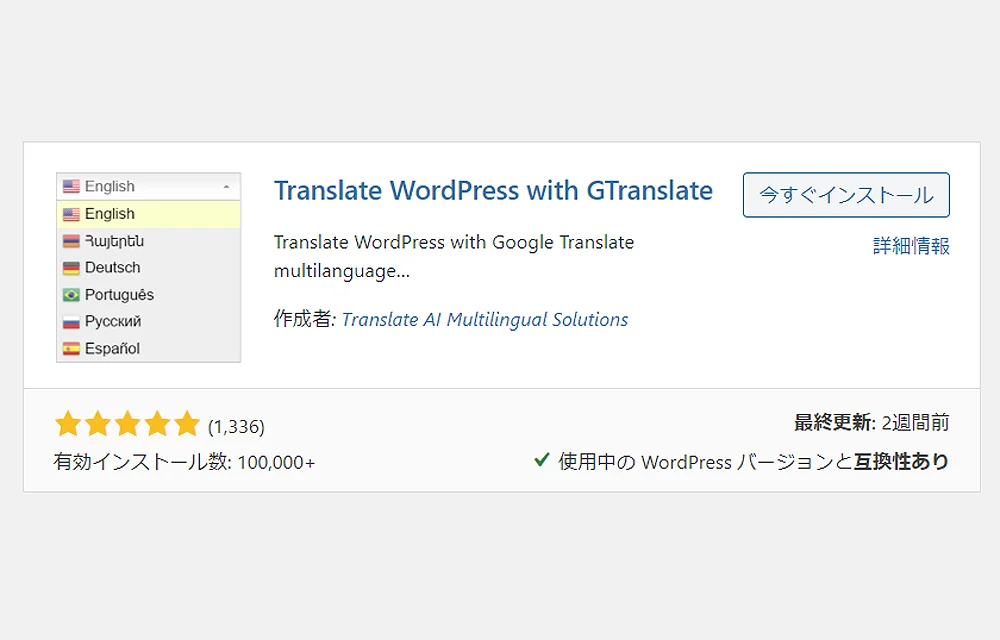
Task: Click the WordPress バージョンと互換性あり compatibility text
Action: [x=795, y=462]
